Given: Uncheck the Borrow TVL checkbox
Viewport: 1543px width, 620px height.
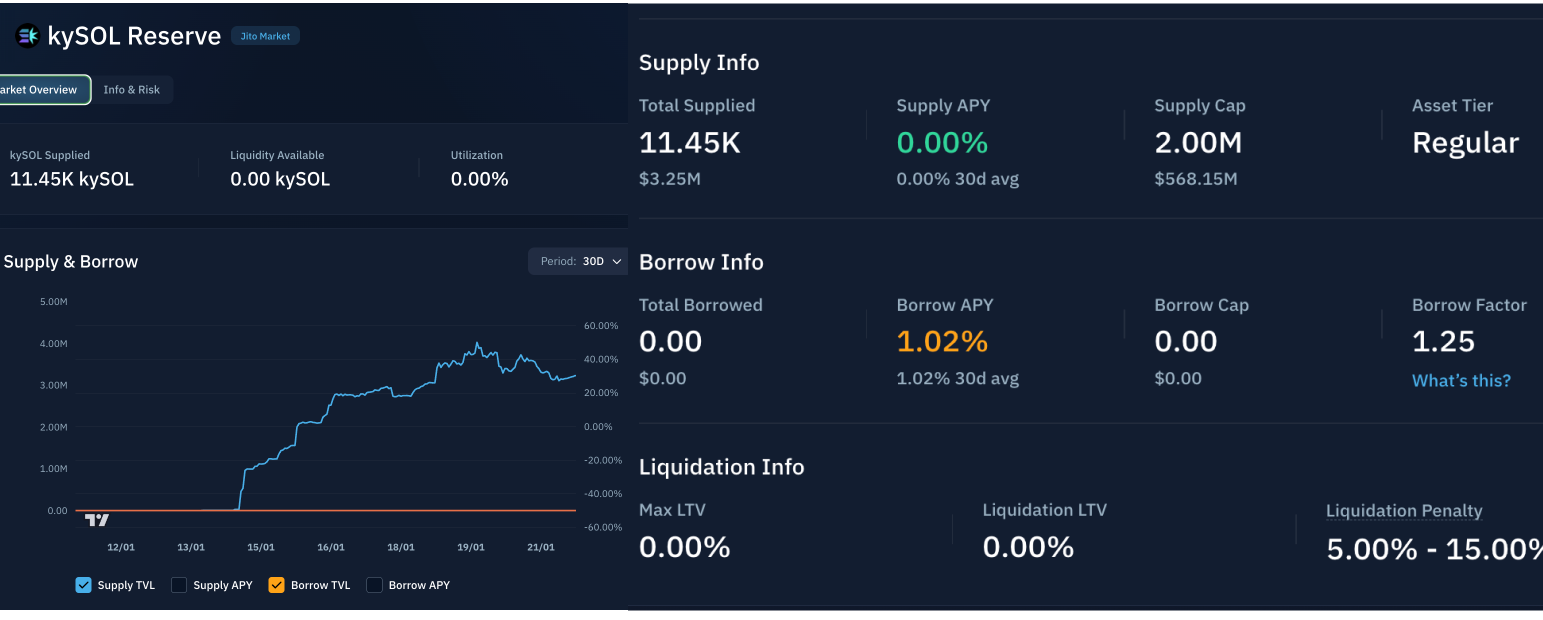Looking at the screenshot, I should pos(277,585).
